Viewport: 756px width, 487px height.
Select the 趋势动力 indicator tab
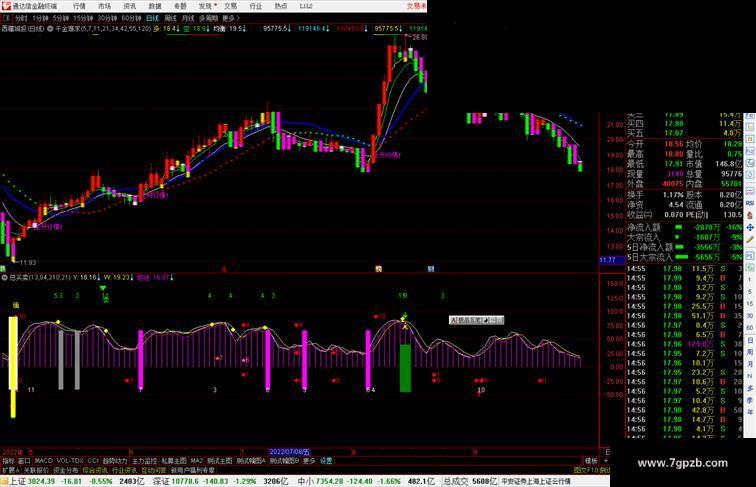coord(115,461)
